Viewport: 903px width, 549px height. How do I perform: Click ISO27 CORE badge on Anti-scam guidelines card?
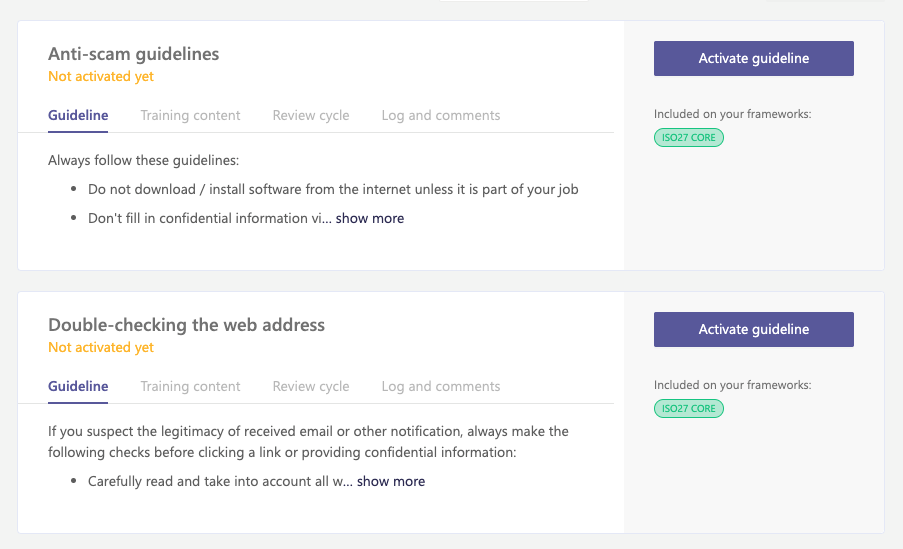click(688, 138)
